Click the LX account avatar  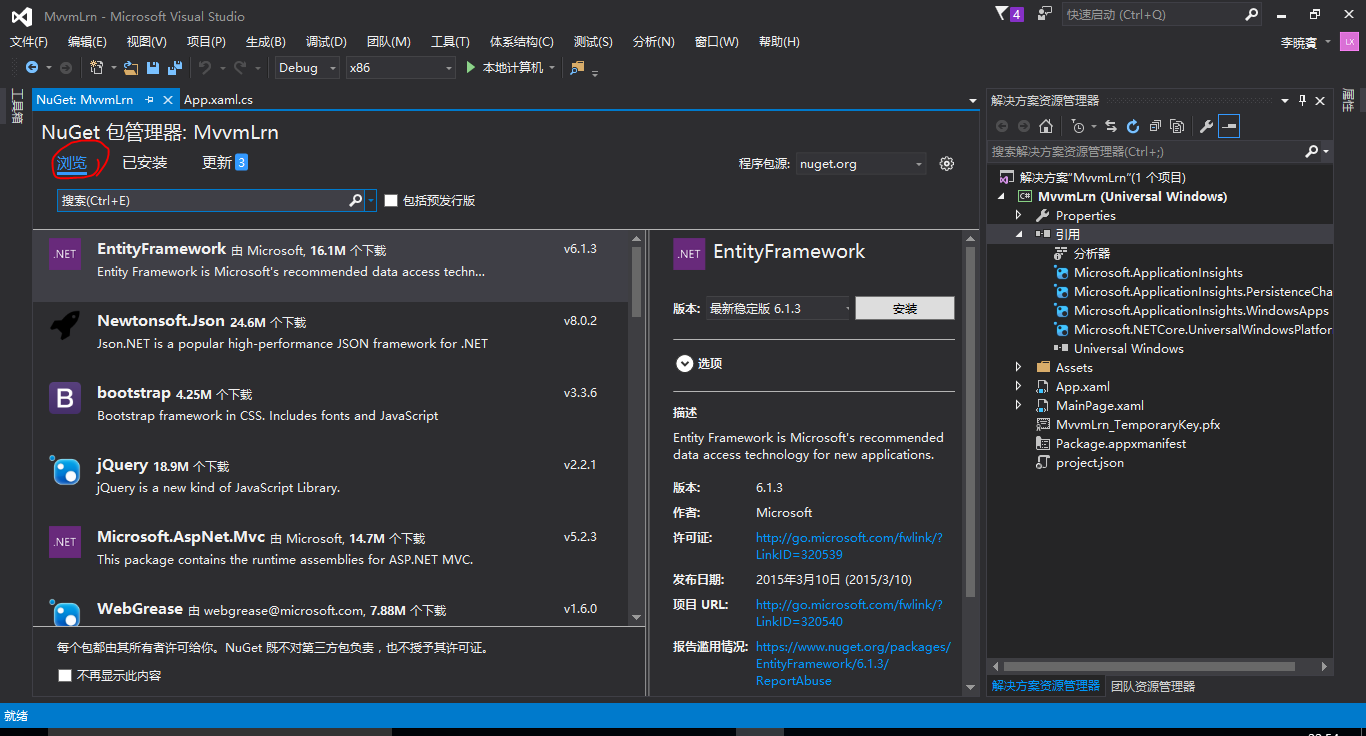[1349, 42]
